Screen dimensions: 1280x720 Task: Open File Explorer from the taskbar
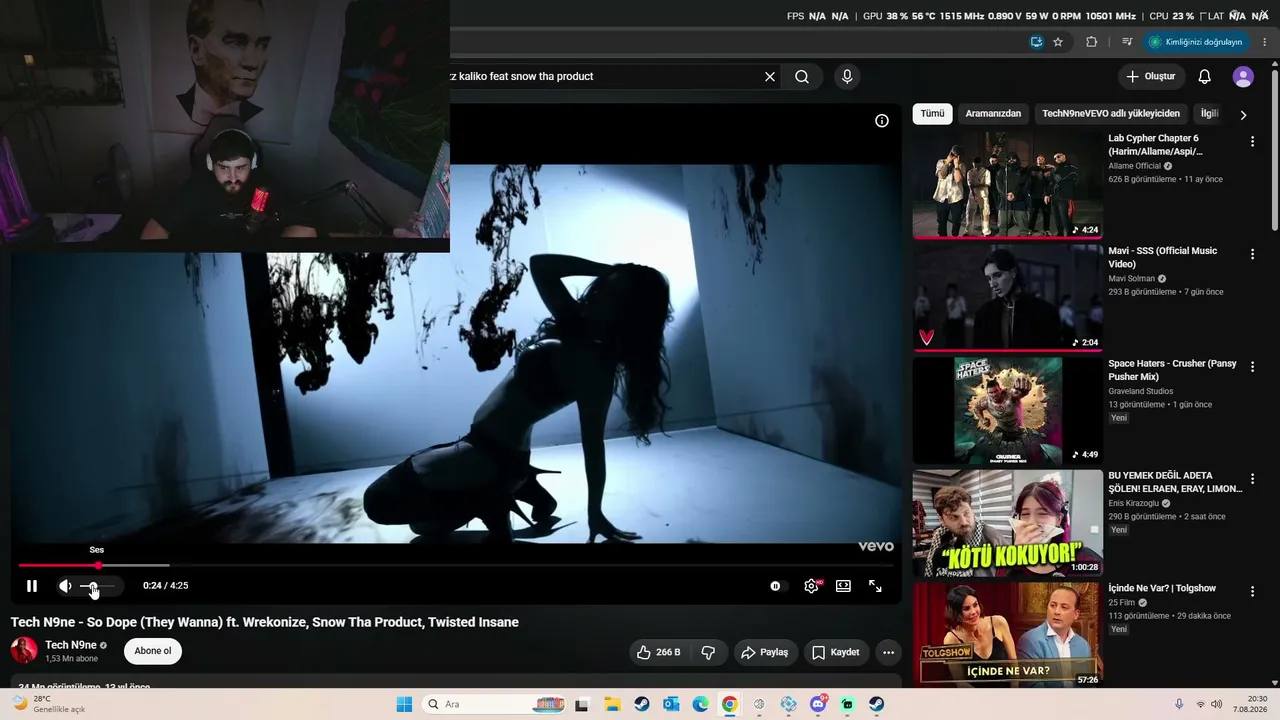click(x=612, y=704)
